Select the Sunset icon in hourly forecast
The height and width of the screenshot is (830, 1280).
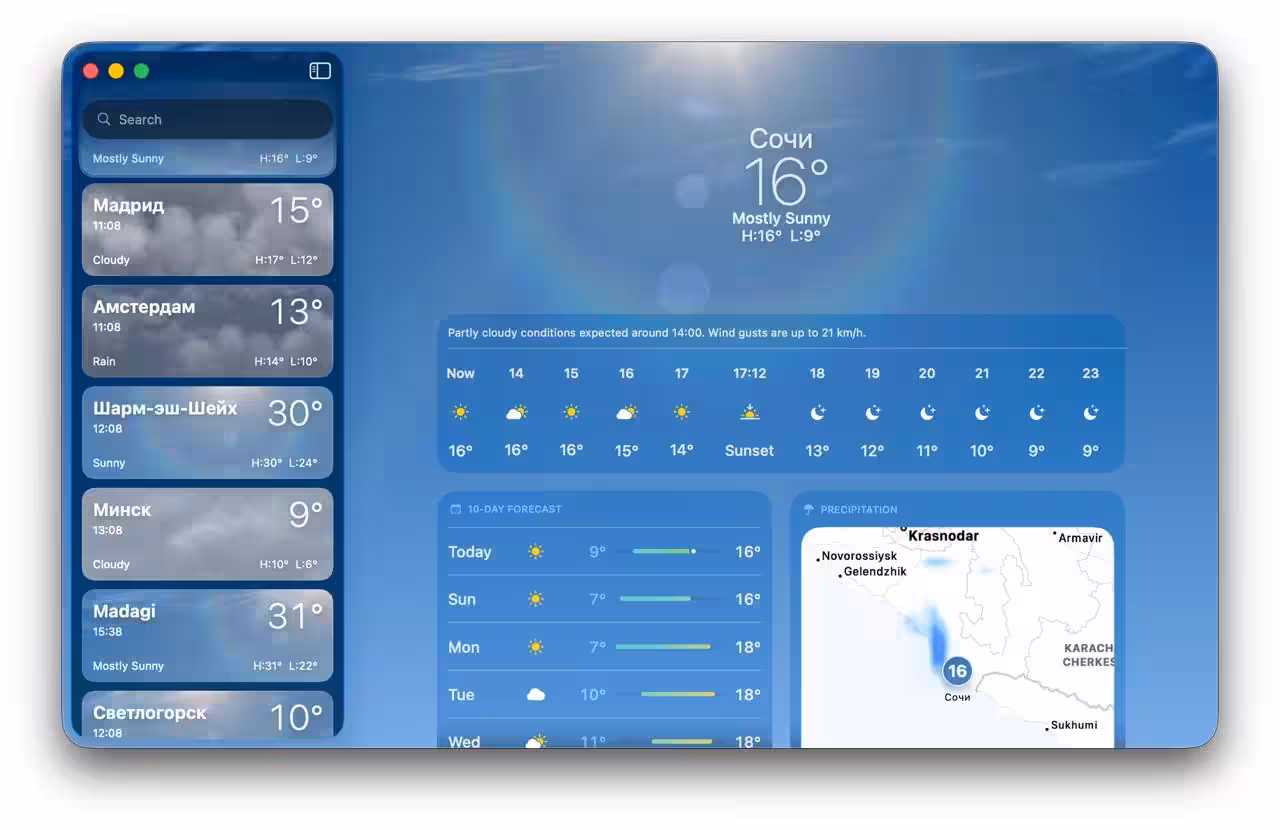749,411
